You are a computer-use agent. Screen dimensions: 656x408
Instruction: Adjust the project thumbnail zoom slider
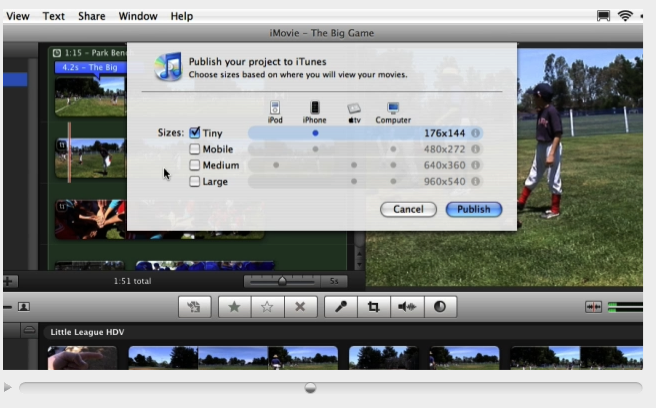[282, 281]
